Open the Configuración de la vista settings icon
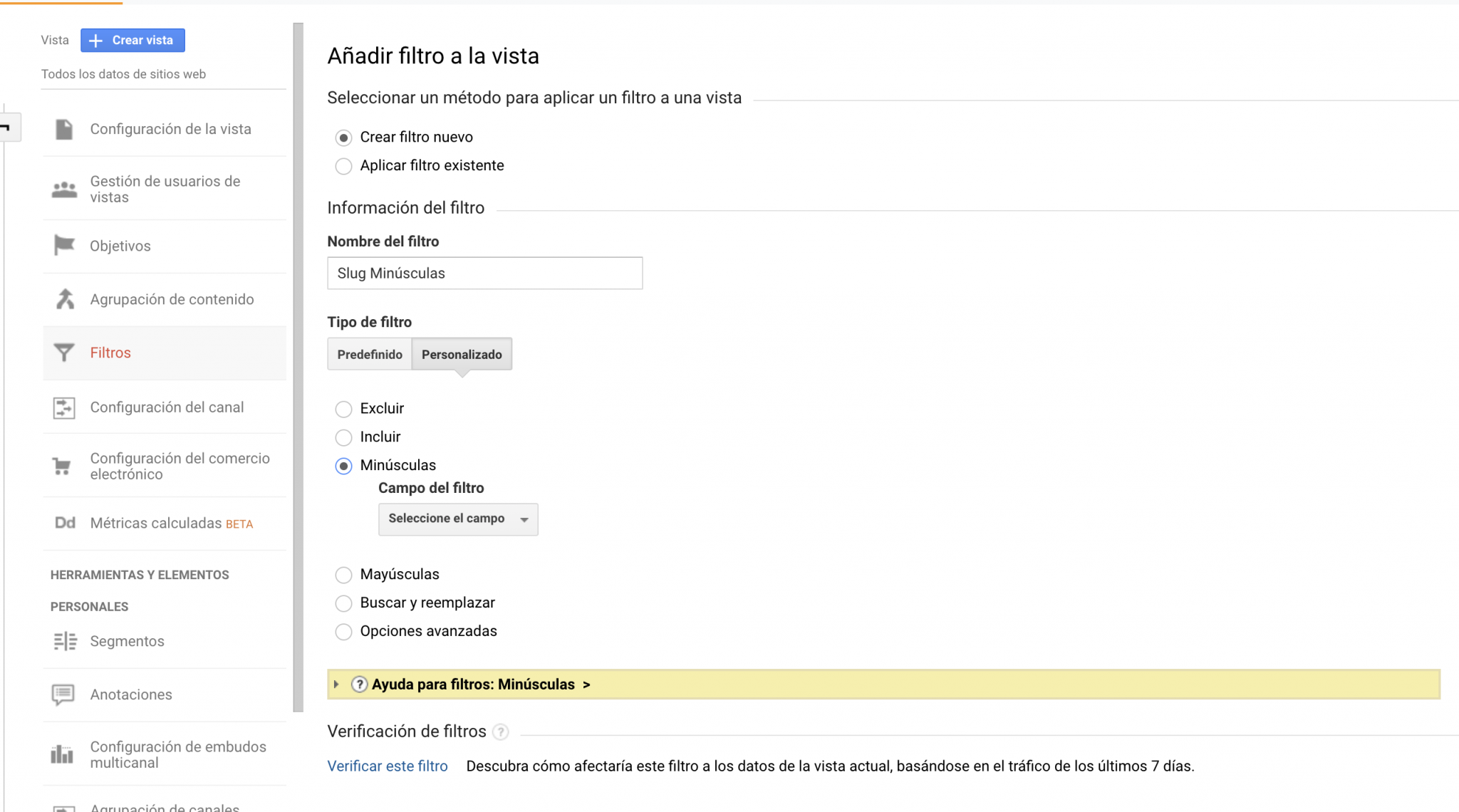The width and height of the screenshot is (1459, 812). pyautogui.click(x=64, y=129)
